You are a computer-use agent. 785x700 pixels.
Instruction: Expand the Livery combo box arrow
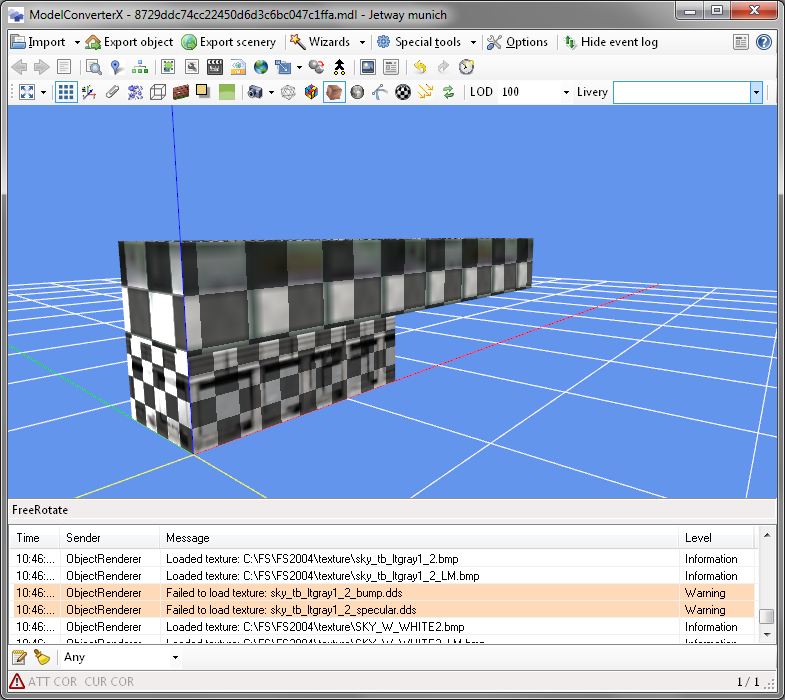point(756,92)
